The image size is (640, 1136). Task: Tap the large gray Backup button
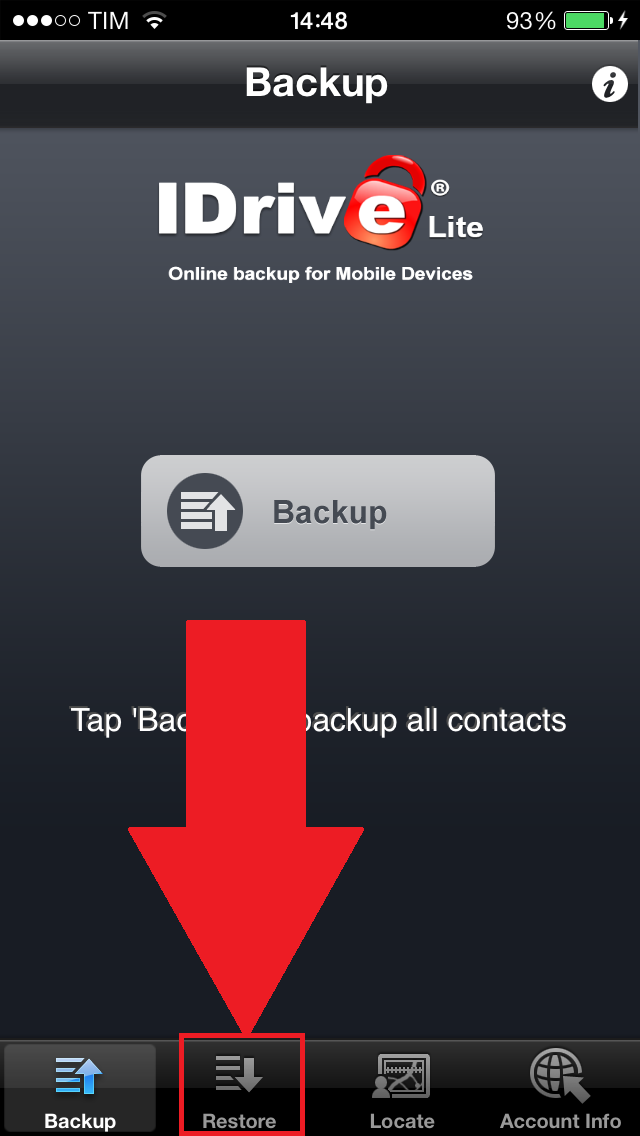(x=317, y=511)
